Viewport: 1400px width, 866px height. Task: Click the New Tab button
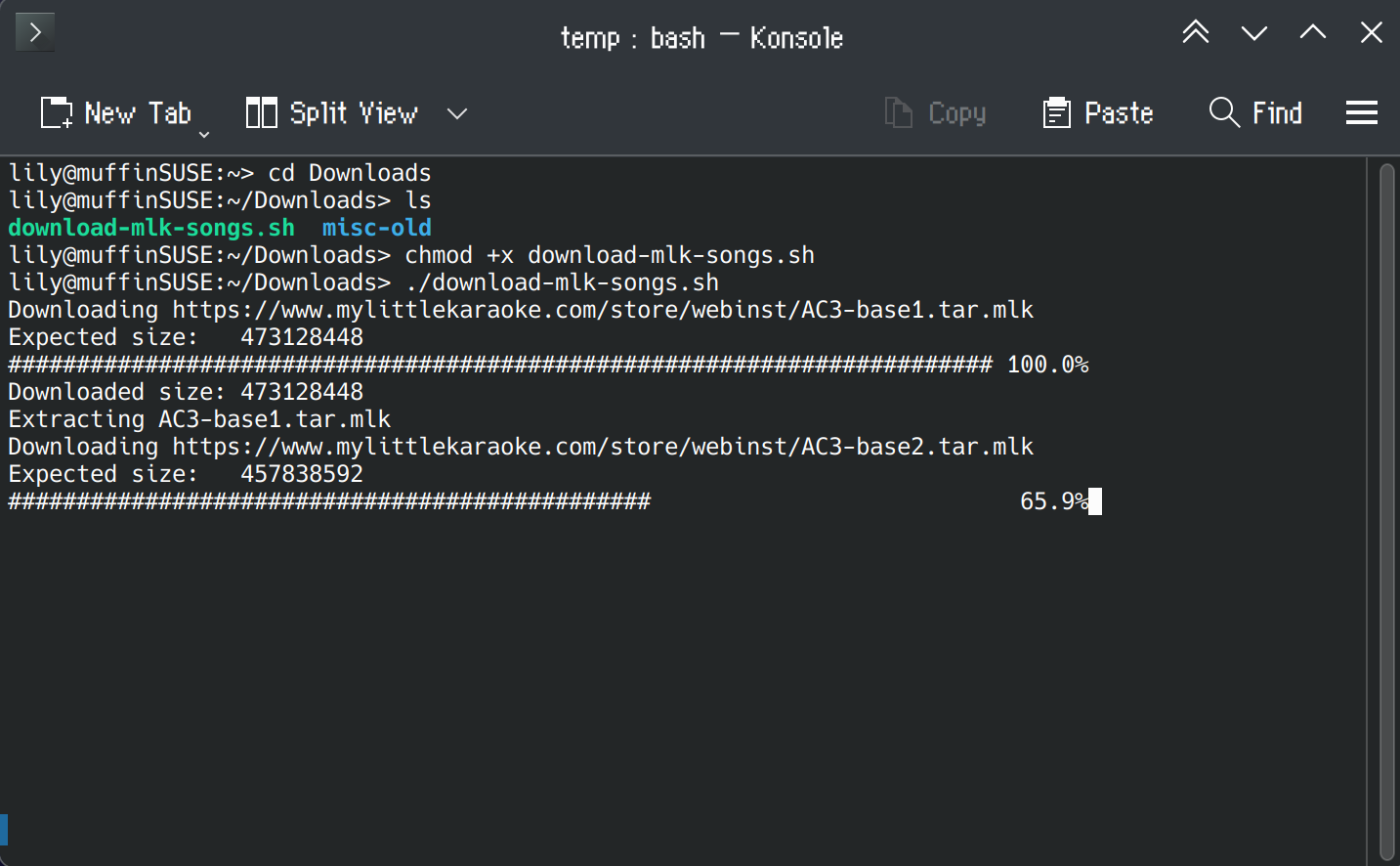[x=116, y=113]
